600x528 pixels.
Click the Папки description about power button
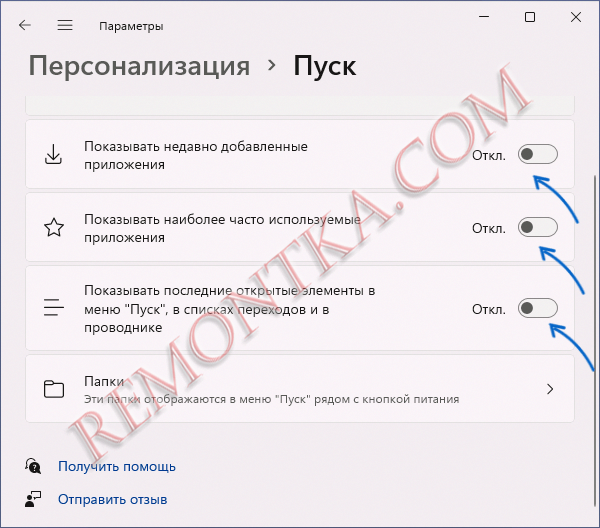pyautogui.click(x=272, y=399)
